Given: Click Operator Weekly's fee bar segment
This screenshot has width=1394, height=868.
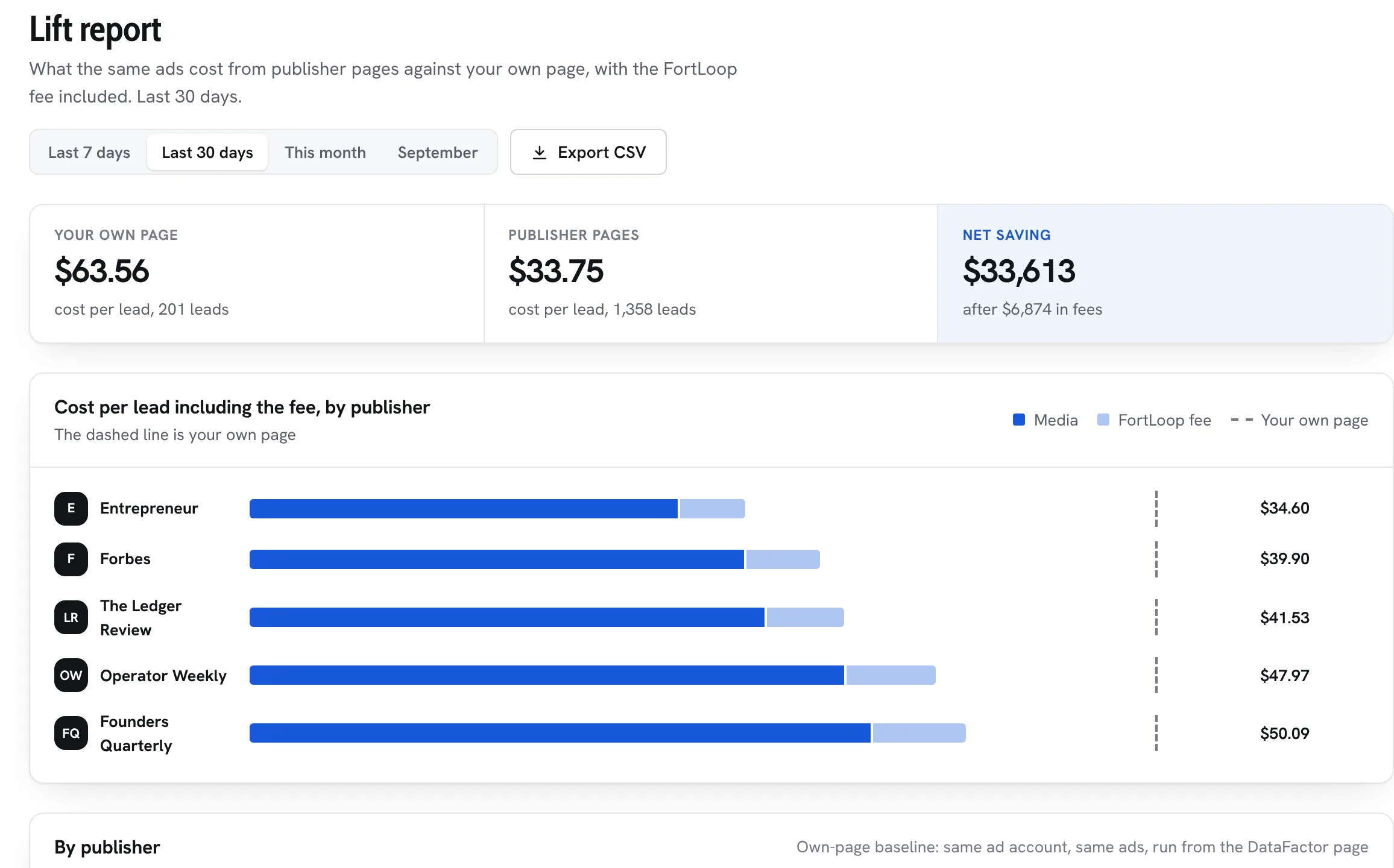Looking at the screenshot, I should pos(891,675).
